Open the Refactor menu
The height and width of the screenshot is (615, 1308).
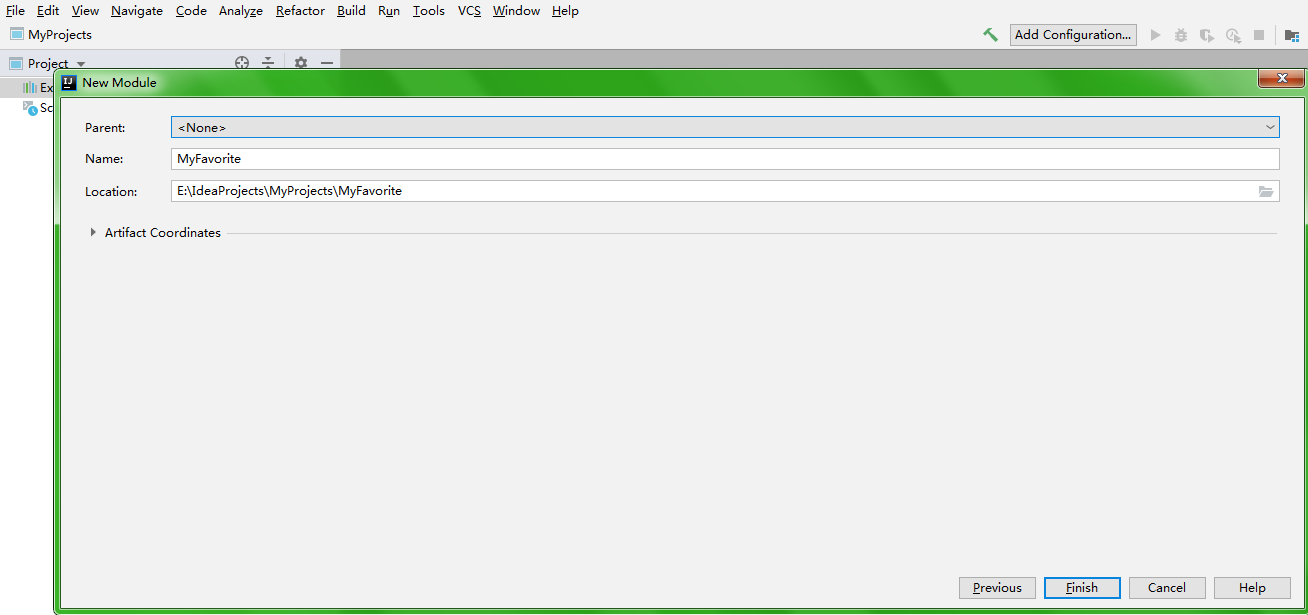click(x=300, y=11)
